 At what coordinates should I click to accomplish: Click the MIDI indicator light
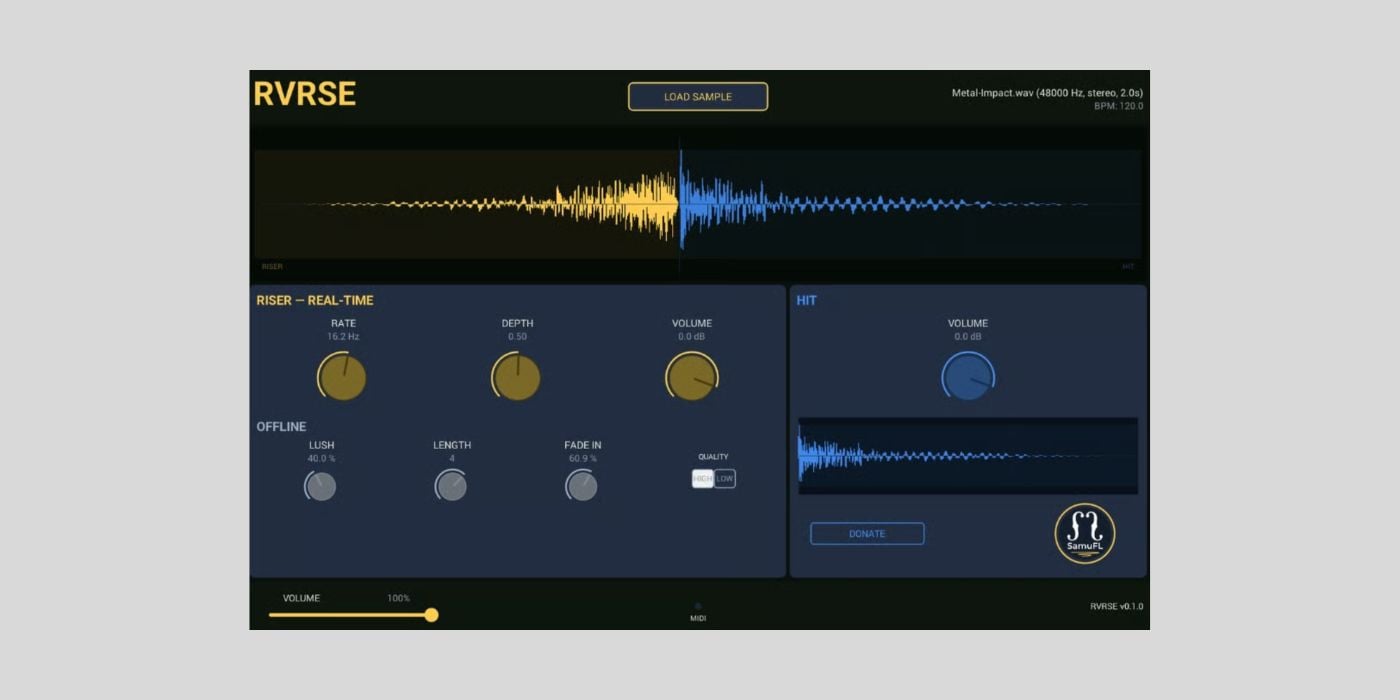(698, 606)
